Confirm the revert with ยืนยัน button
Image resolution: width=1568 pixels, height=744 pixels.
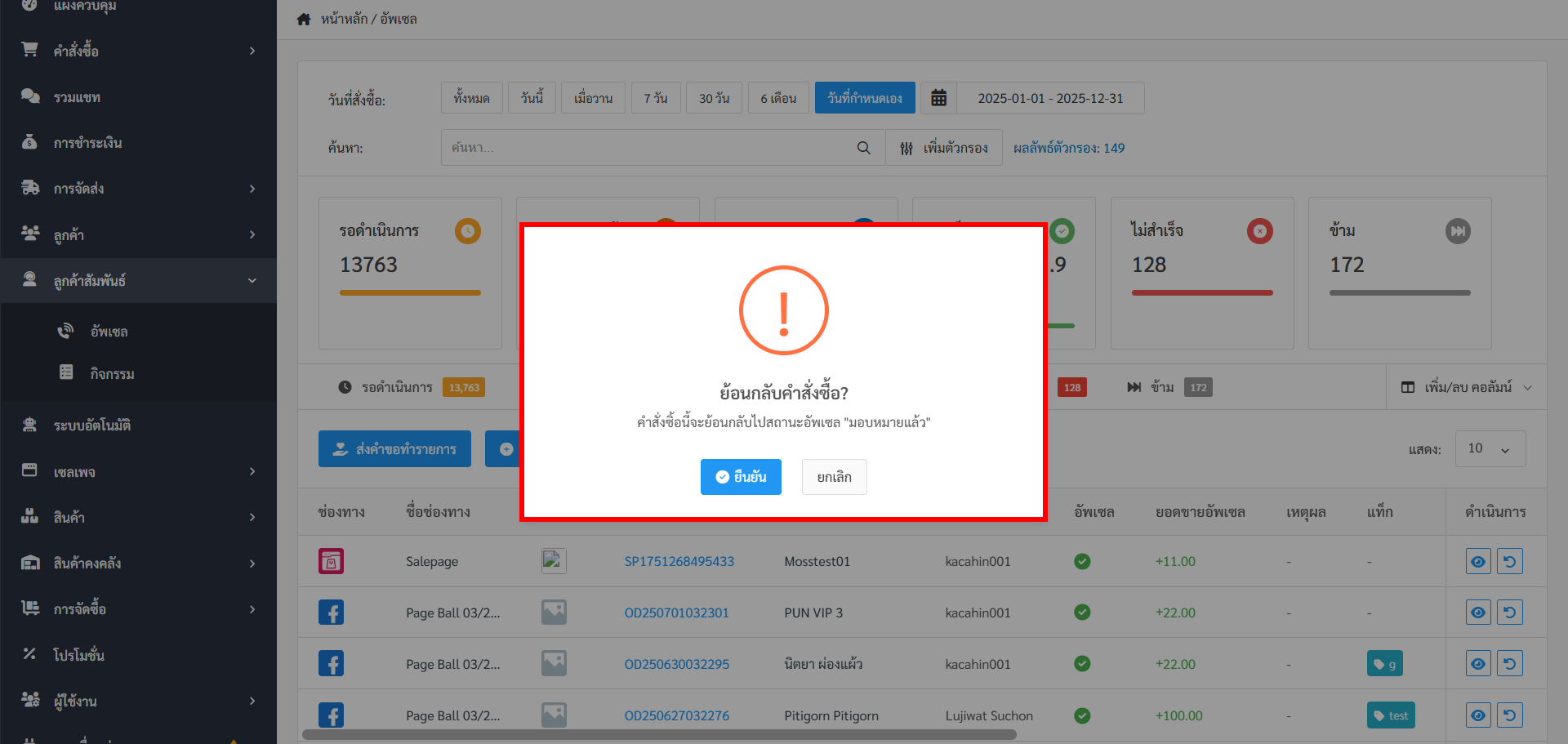(741, 477)
